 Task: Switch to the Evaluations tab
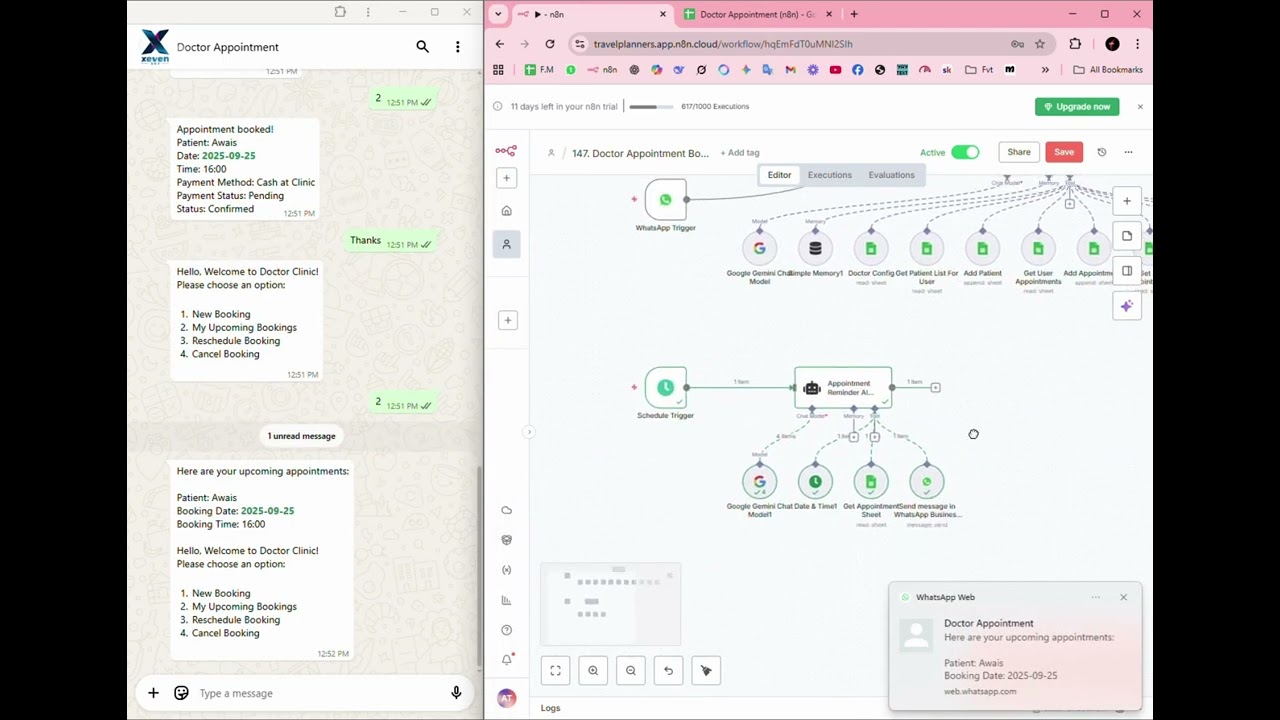[891, 175]
